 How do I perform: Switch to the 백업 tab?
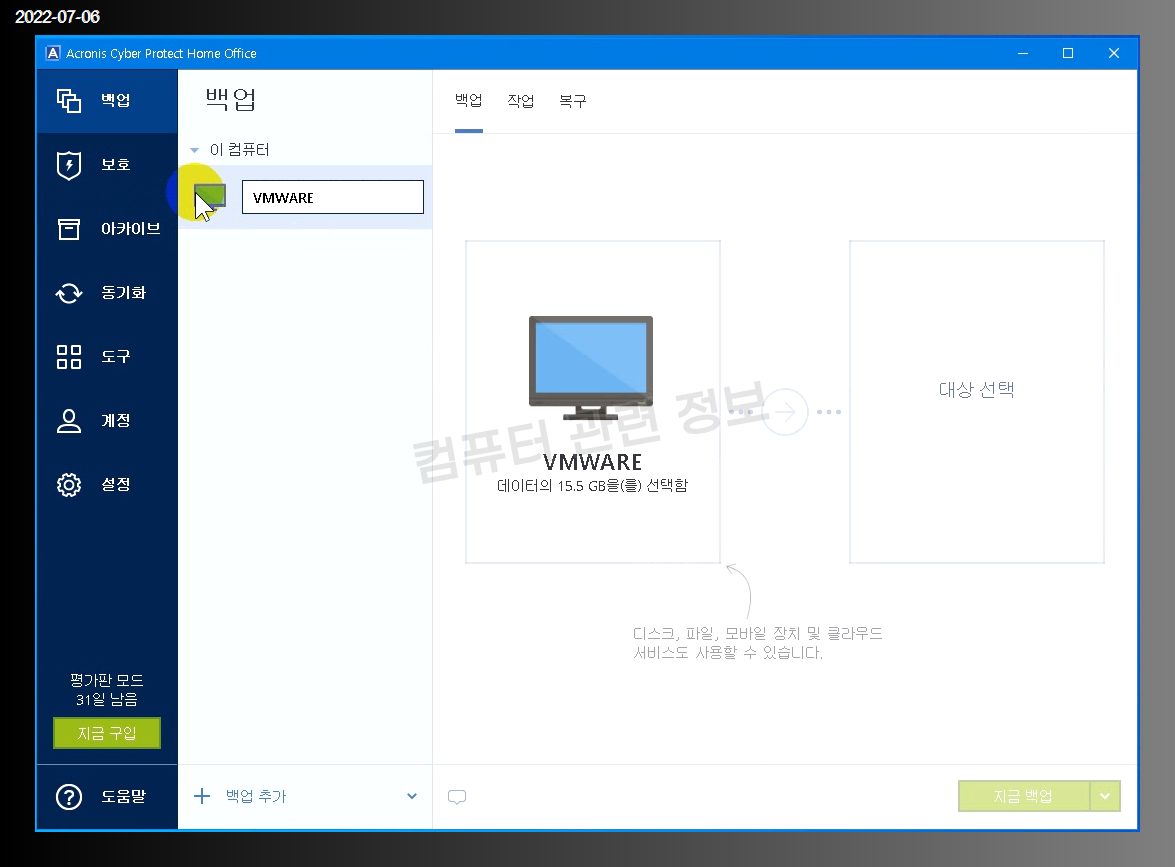point(468,100)
